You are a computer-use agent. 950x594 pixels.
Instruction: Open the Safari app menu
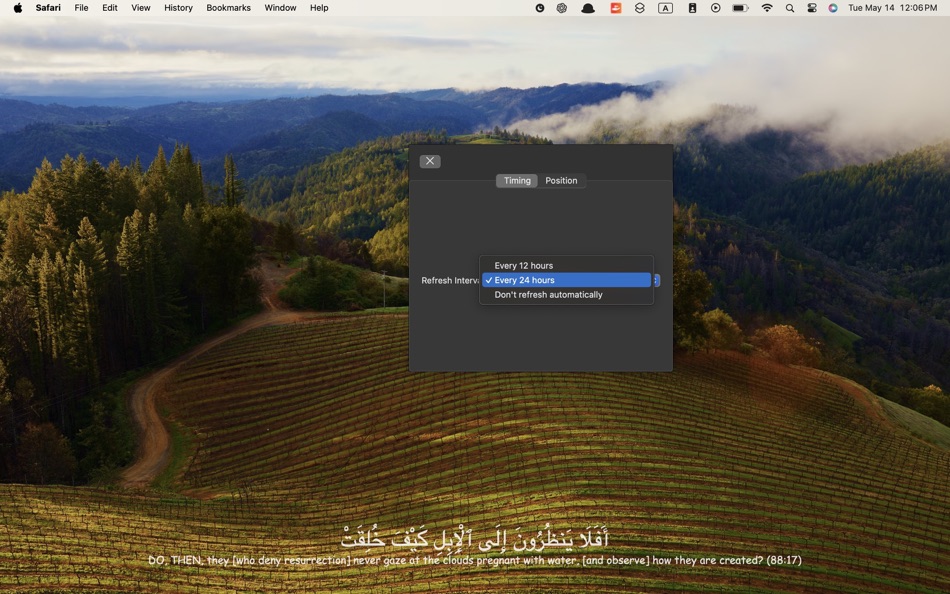coord(48,8)
